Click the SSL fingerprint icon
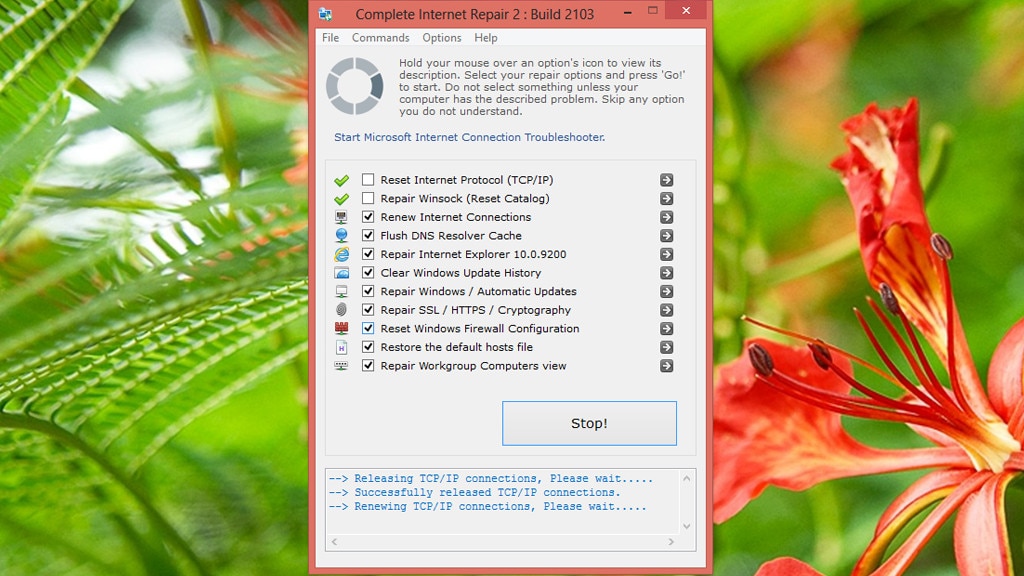Viewport: 1024px width, 576px height. [341, 310]
